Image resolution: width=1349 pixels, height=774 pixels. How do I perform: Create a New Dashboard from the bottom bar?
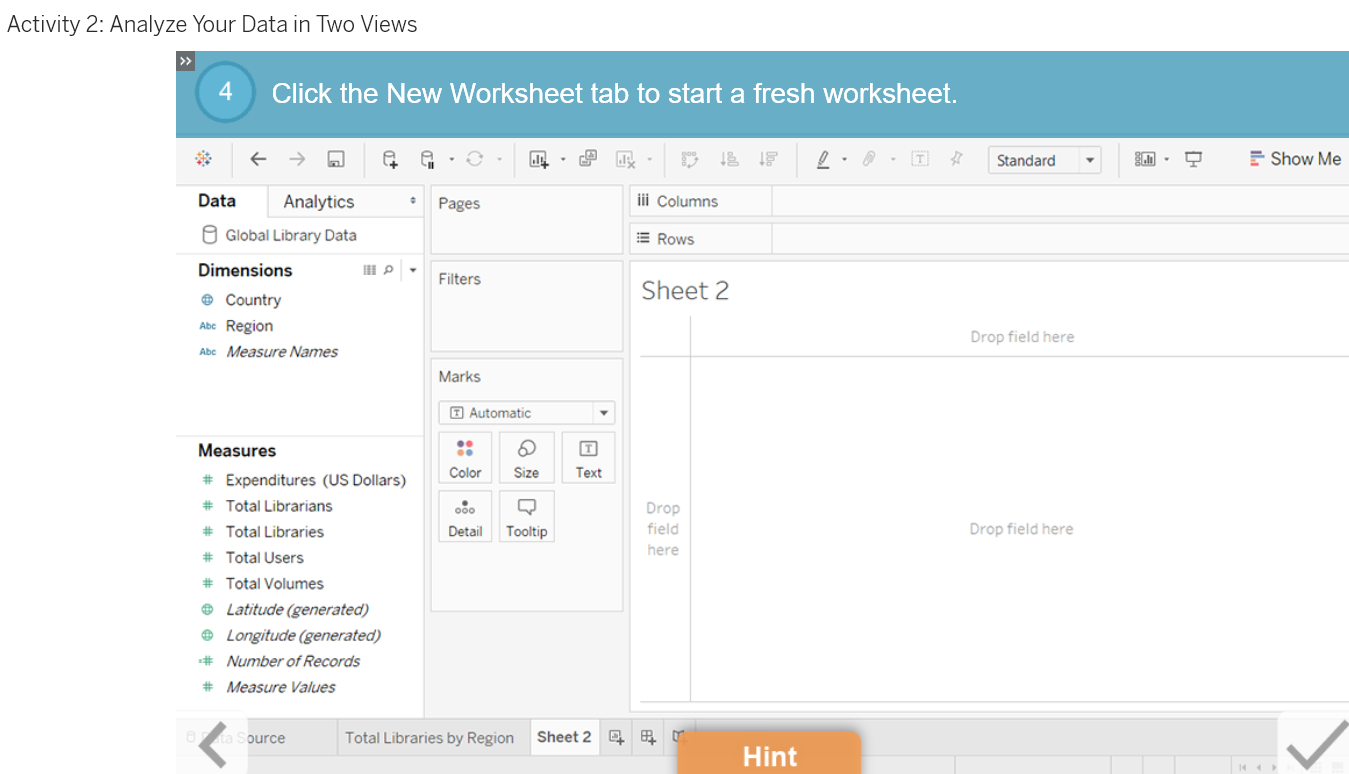647,737
